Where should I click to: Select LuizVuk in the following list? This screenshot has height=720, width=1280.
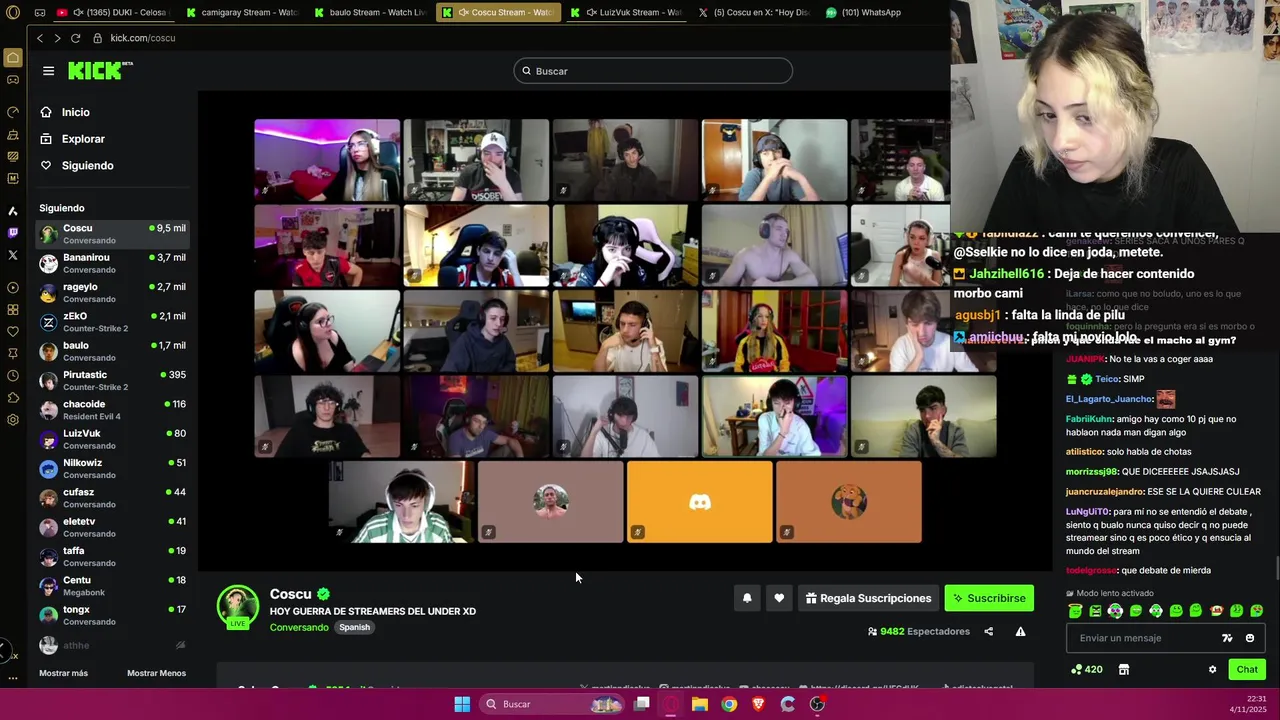click(112, 439)
